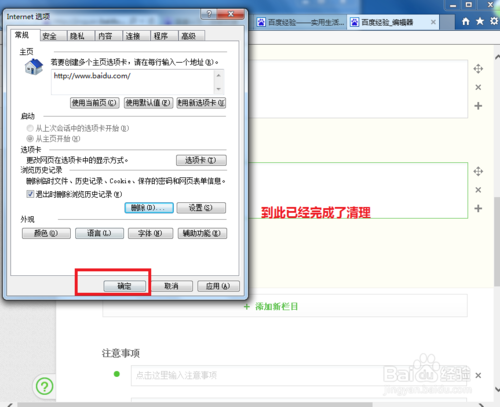Click move handle icon of the first section
500x407 pixels.
478,69
